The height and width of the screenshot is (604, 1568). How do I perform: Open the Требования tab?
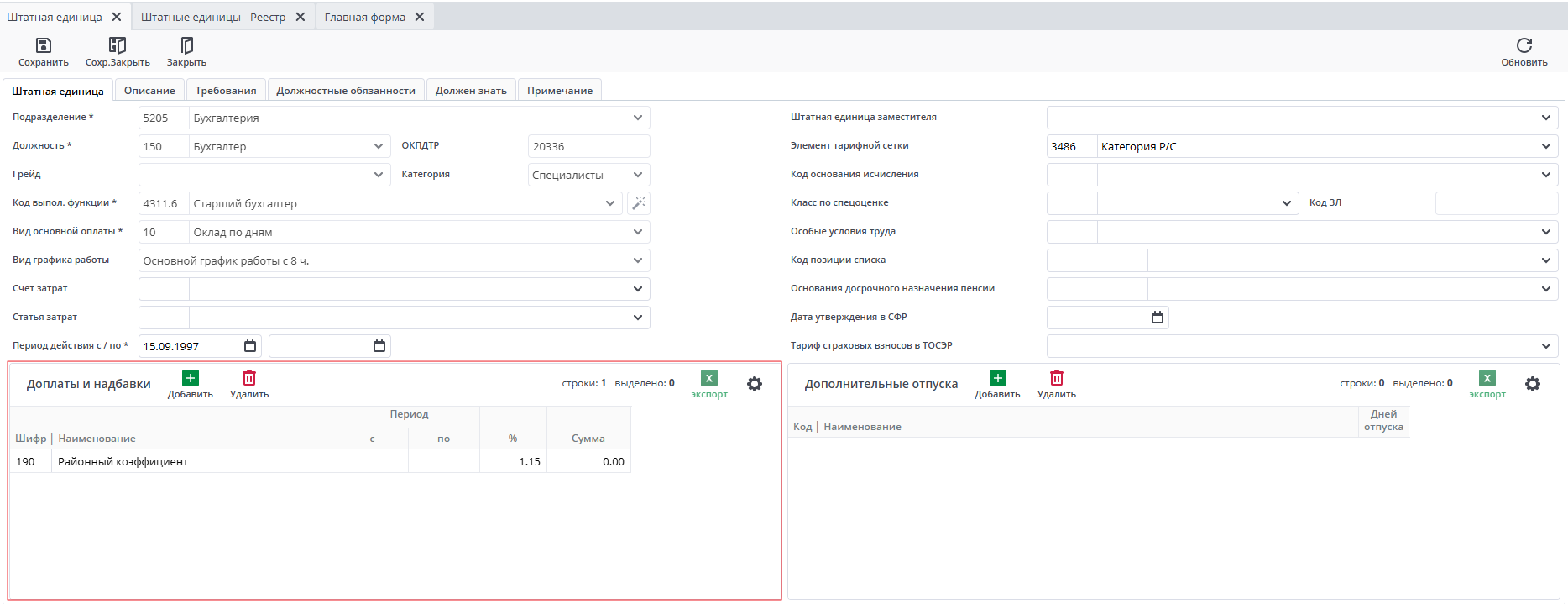tap(226, 91)
